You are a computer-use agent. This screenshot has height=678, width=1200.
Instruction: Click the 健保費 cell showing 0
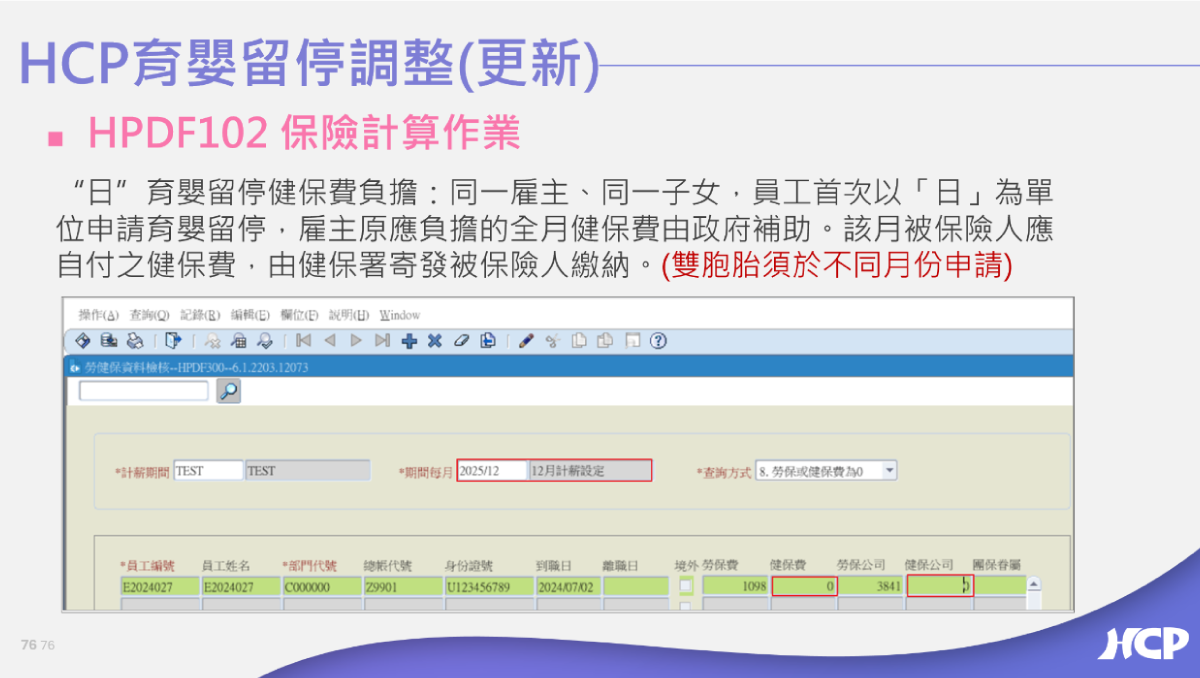804,587
